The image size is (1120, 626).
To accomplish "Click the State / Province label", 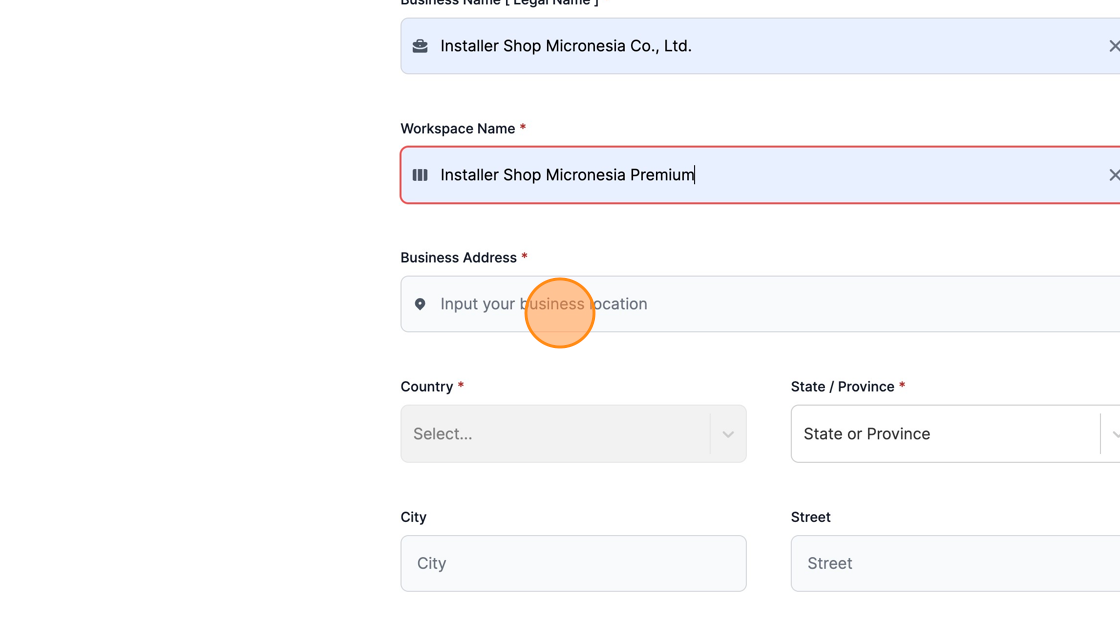I will coord(842,387).
